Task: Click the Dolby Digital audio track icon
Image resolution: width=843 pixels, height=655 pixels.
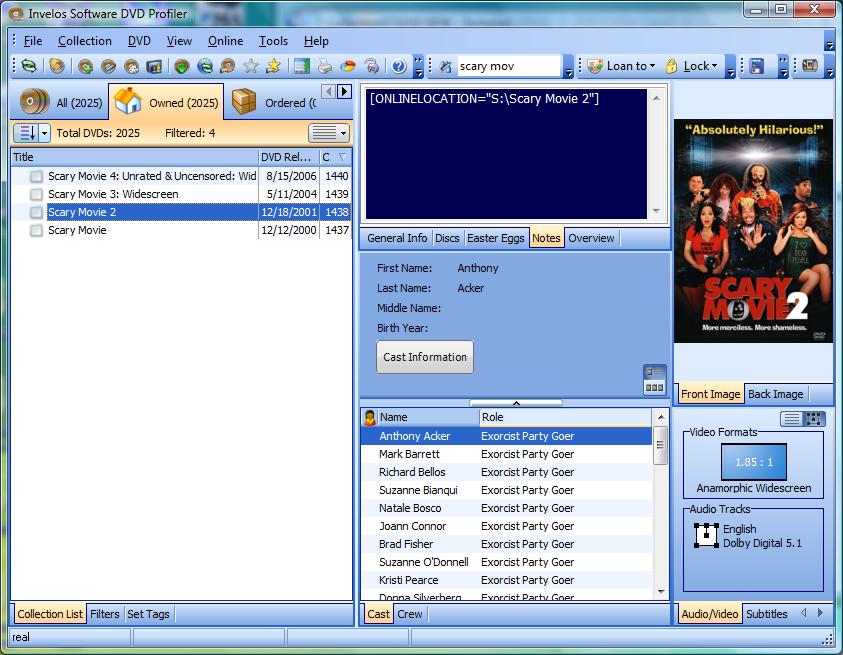Action: 706,536
